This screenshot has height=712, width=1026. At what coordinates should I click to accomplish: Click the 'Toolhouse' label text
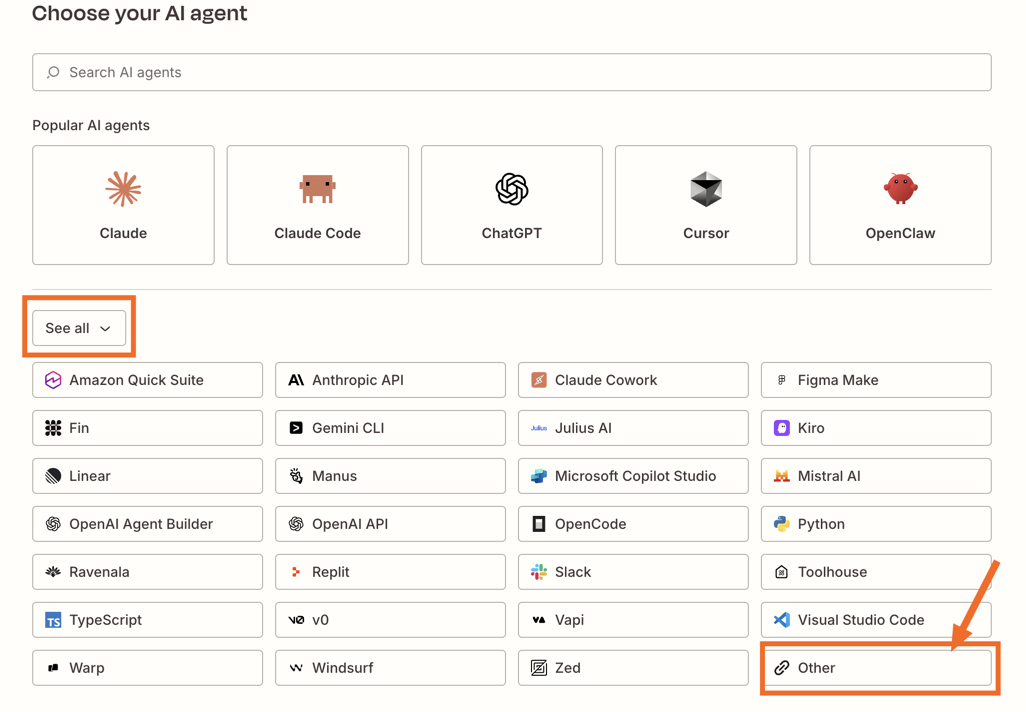832,572
